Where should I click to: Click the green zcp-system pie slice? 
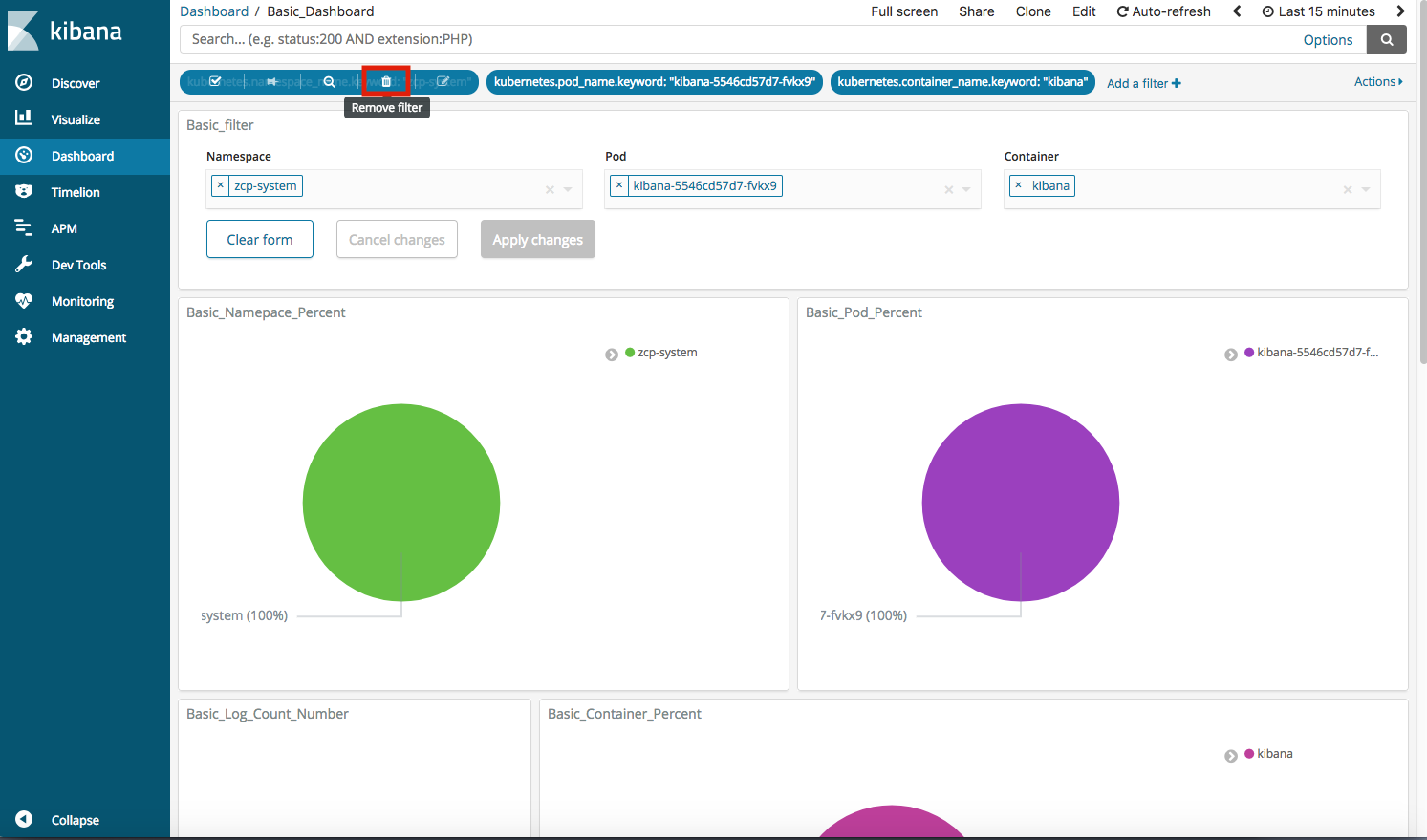pos(401,503)
